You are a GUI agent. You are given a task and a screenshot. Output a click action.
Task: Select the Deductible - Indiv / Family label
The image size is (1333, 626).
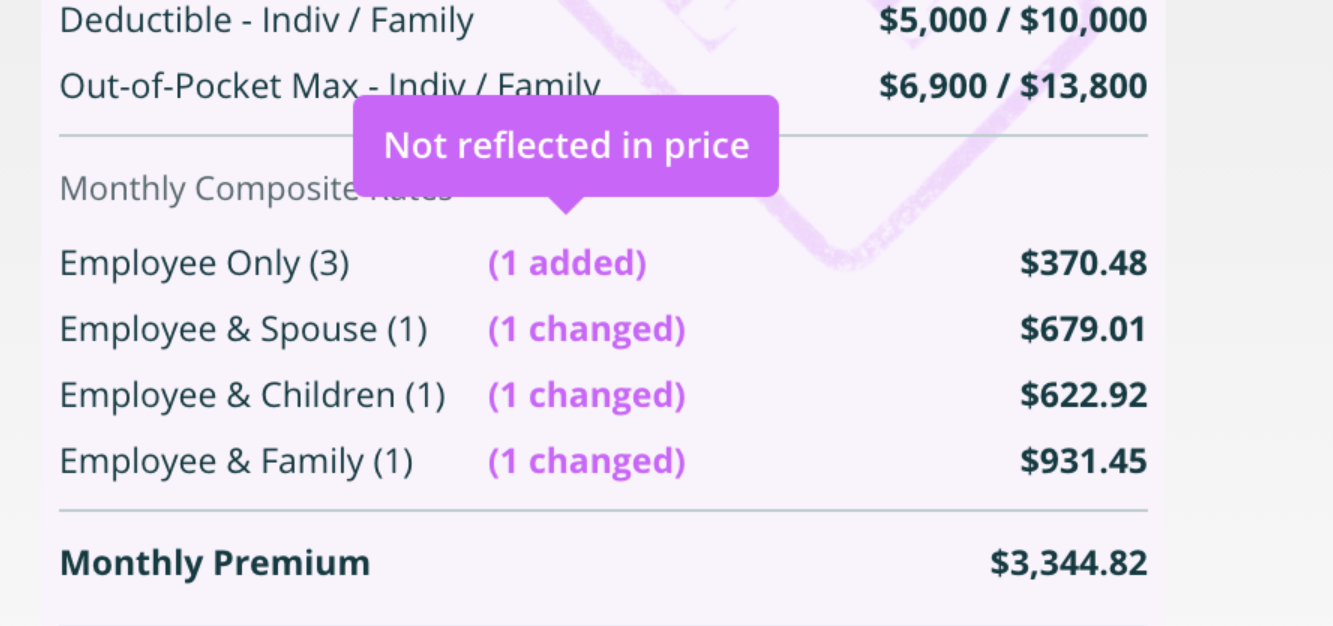(267, 20)
